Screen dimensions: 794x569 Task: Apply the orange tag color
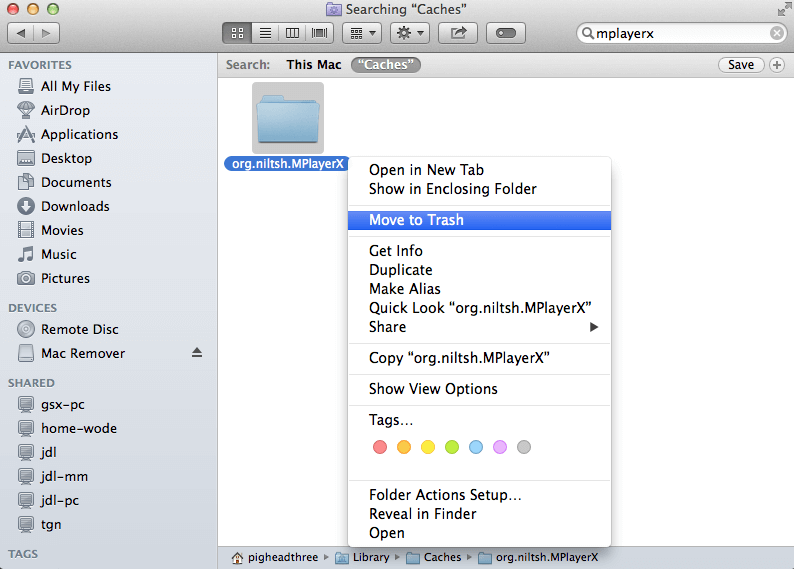pos(404,447)
